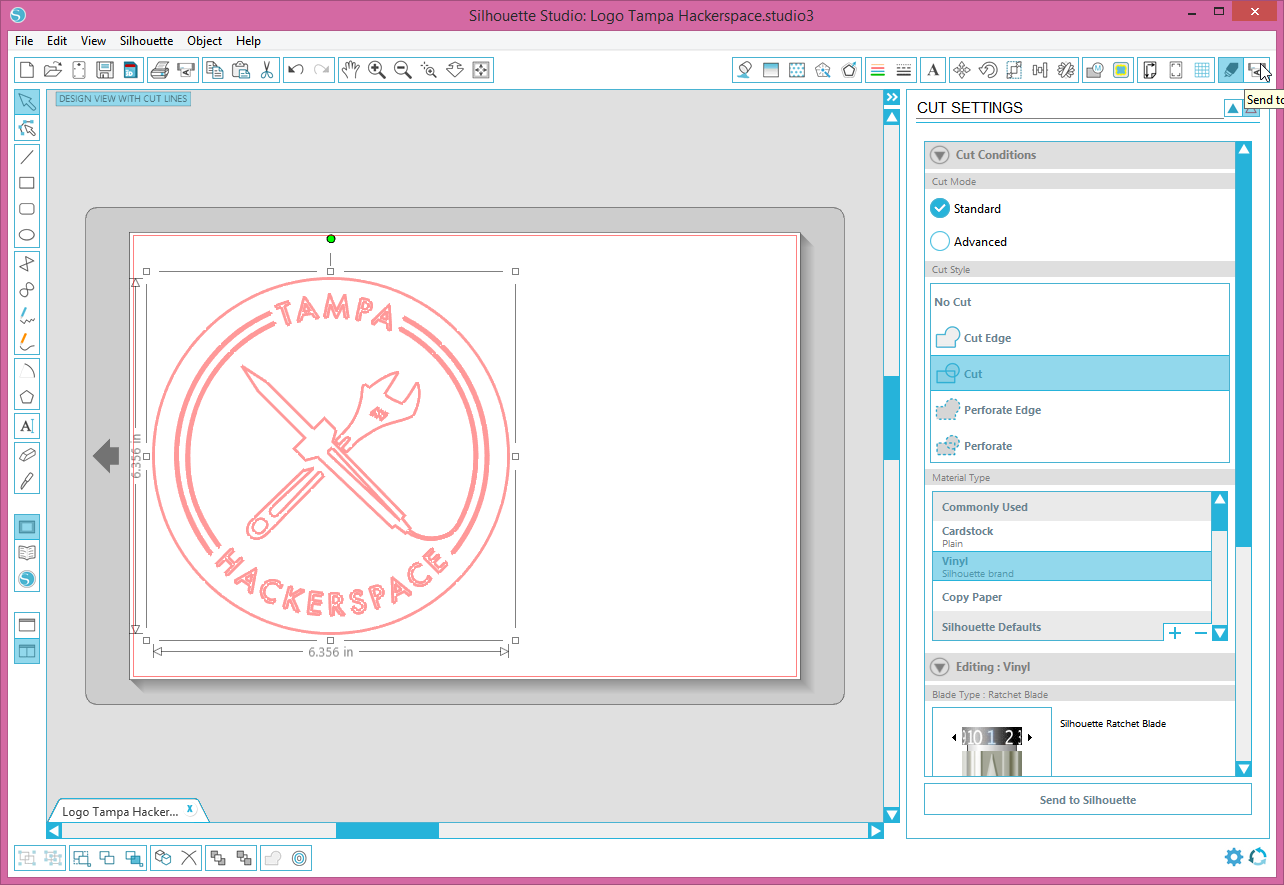The image size is (1284, 885).
Task: Open the Trace panel icon
Action: tap(1121, 70)
